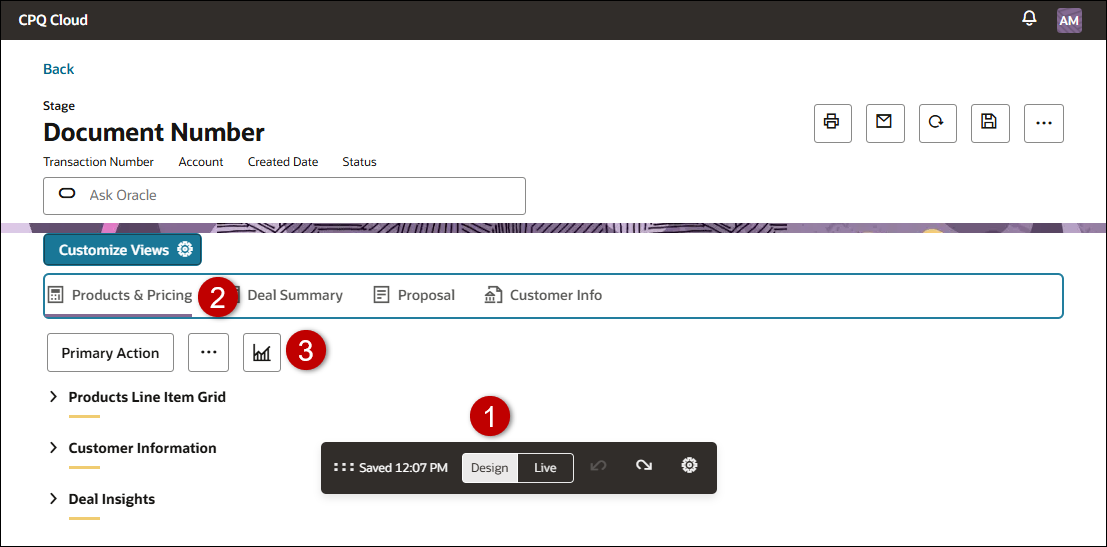Open the Customer Info tab
This screenshot has height=547, width=1107.
[544, 295]
